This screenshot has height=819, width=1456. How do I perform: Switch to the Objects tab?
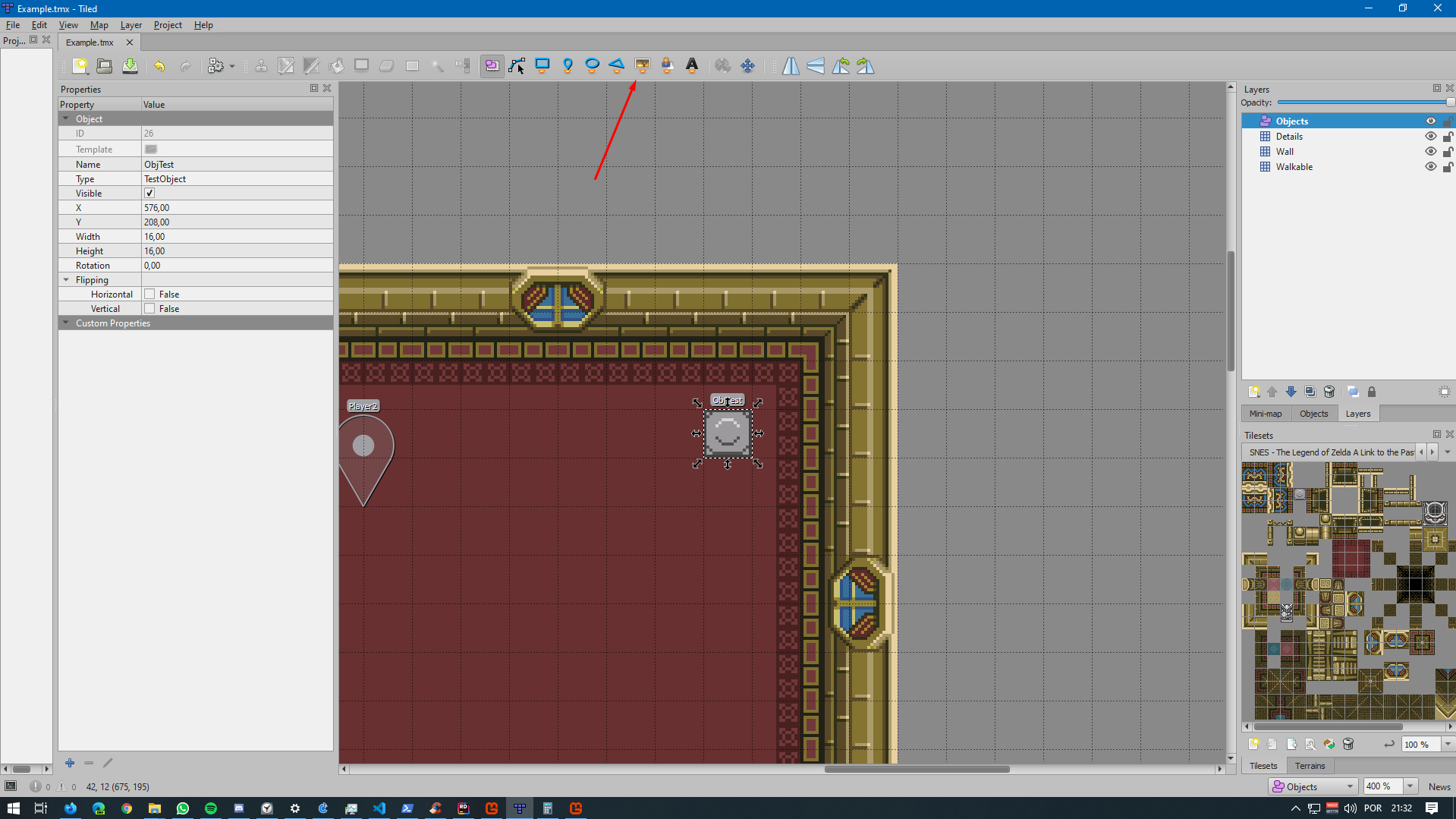point(1313,414)
